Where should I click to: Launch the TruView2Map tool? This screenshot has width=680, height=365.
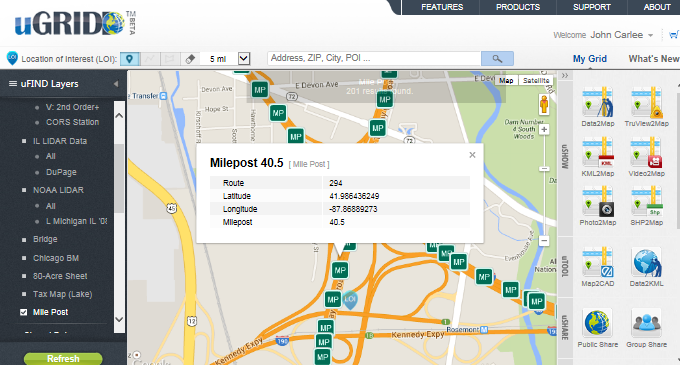pyautogui.click(x=647, y=103)
